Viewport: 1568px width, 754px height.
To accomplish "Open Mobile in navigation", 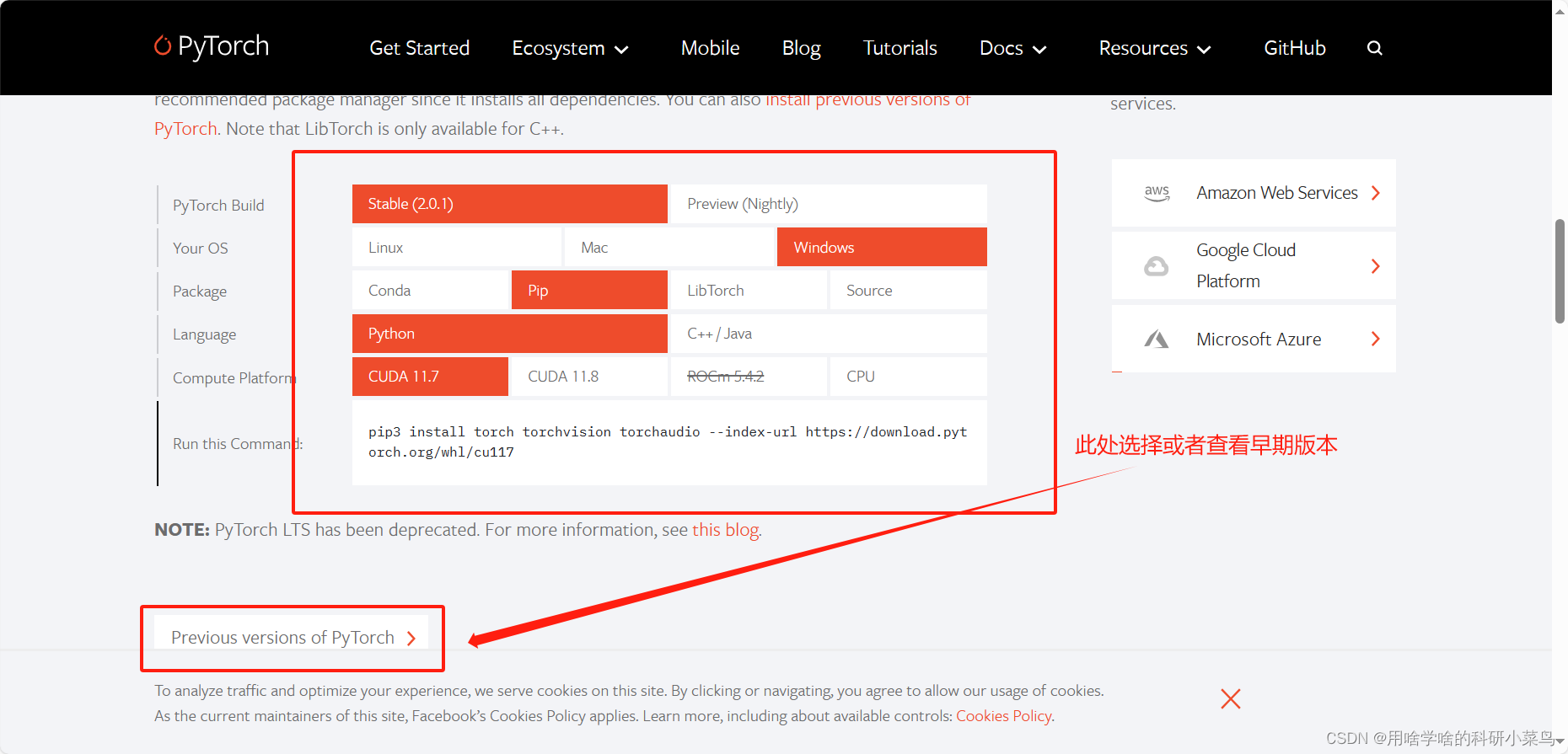I will [710, 48].
